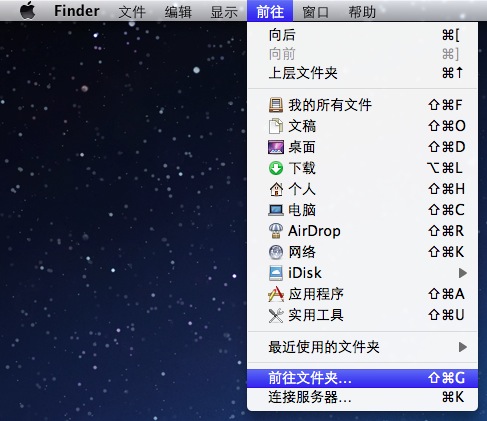Select 连接服务器… menu item
This screenshot has width=487, height=421.
[x=362, y=397]
